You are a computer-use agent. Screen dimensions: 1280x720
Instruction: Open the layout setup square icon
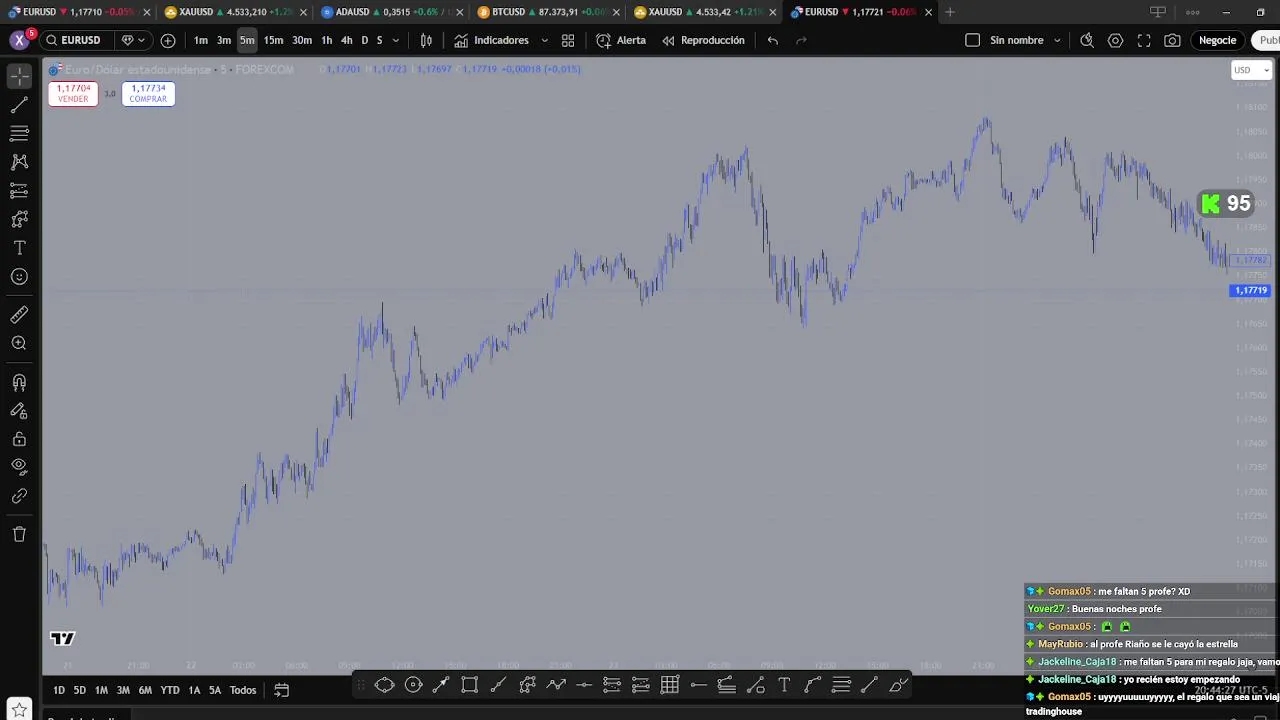(972, 40)
